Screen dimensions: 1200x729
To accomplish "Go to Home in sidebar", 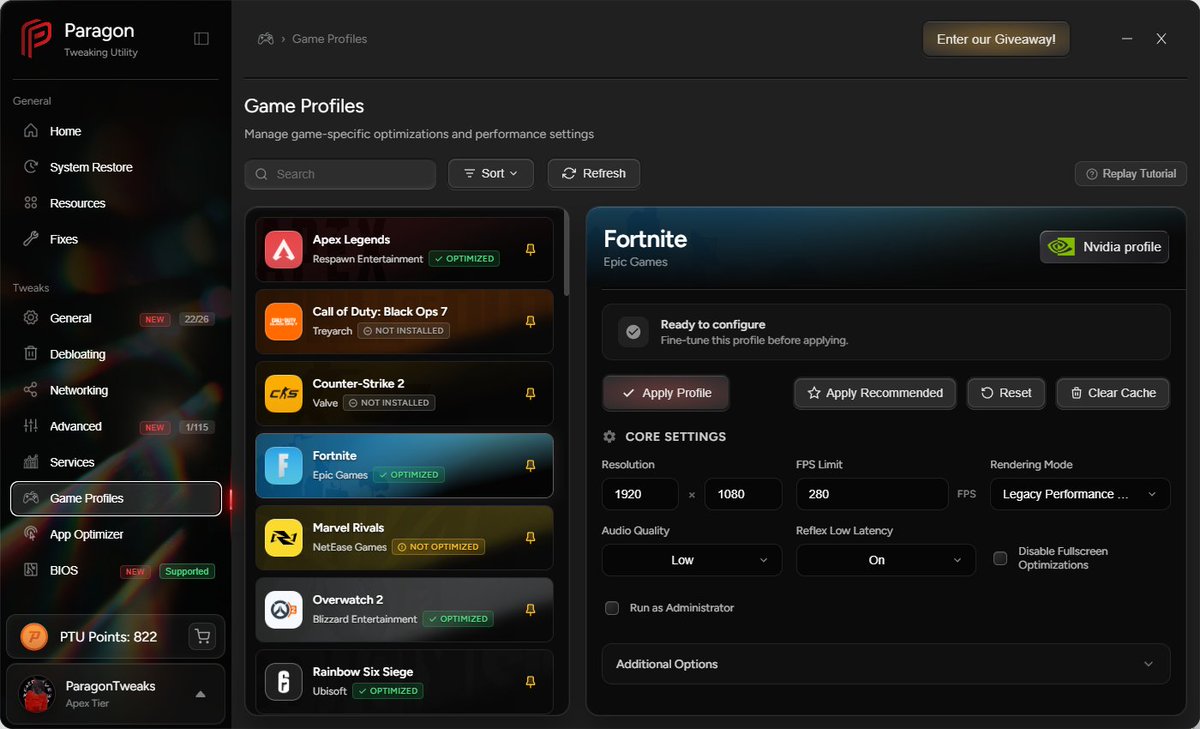I will pos(116,131).
